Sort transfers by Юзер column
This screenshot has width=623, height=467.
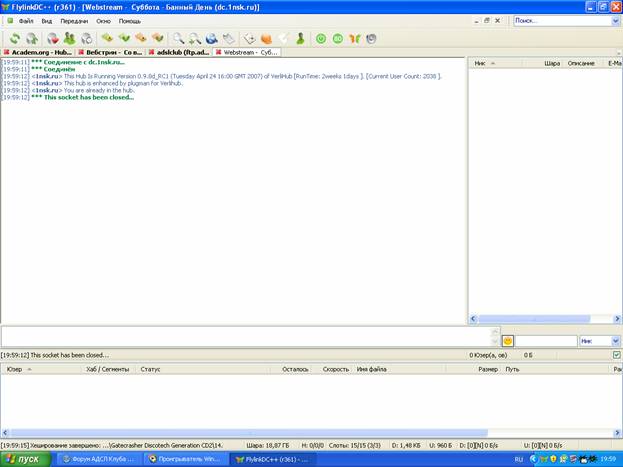(41, 369)
